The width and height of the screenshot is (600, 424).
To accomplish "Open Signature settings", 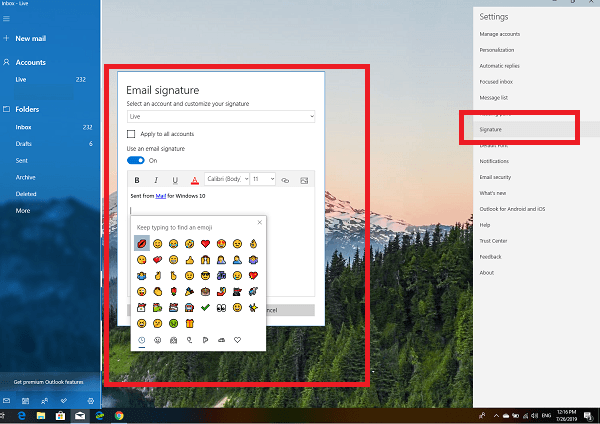I will 491,129.
